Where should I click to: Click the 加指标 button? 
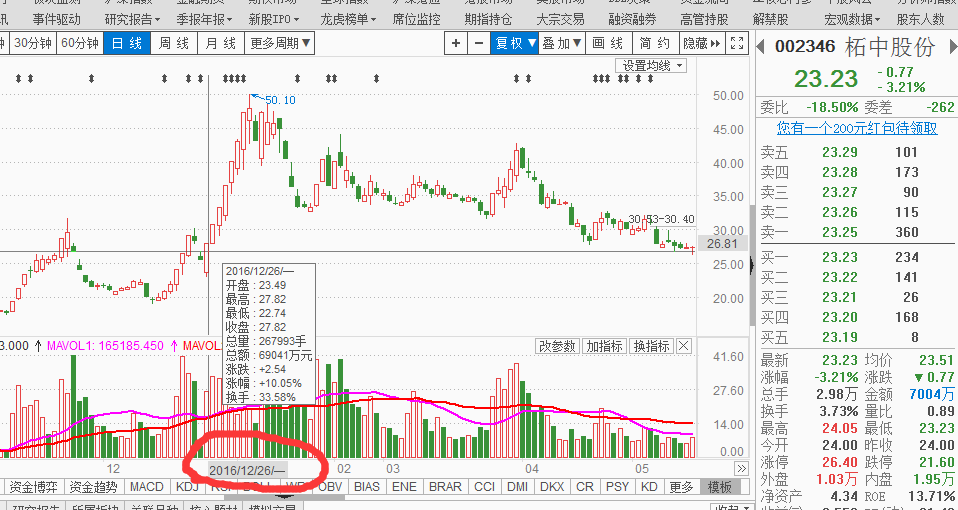point(604,346)
